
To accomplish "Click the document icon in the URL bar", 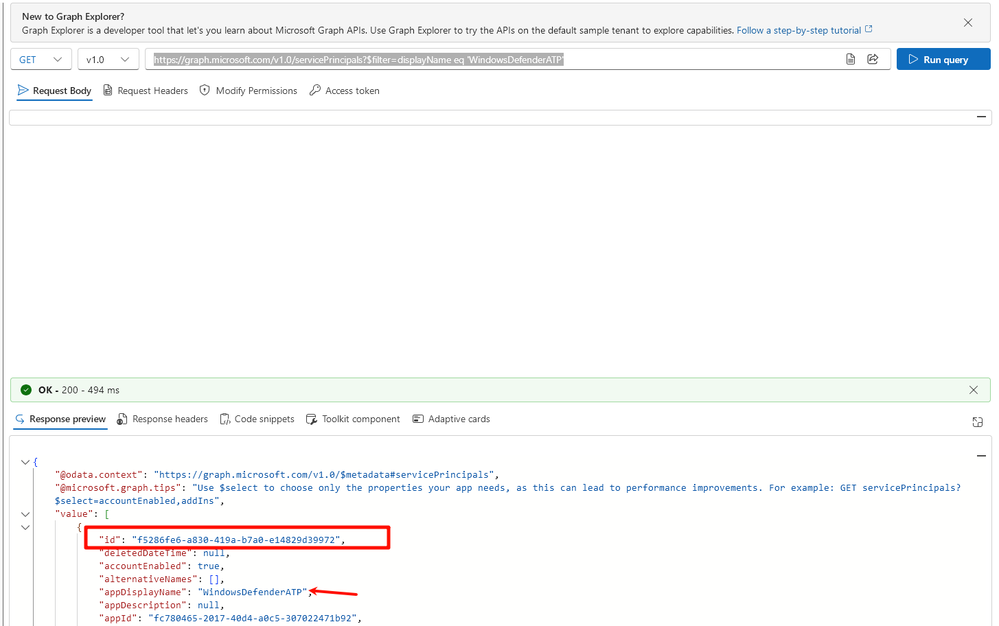I will (851, 59).
